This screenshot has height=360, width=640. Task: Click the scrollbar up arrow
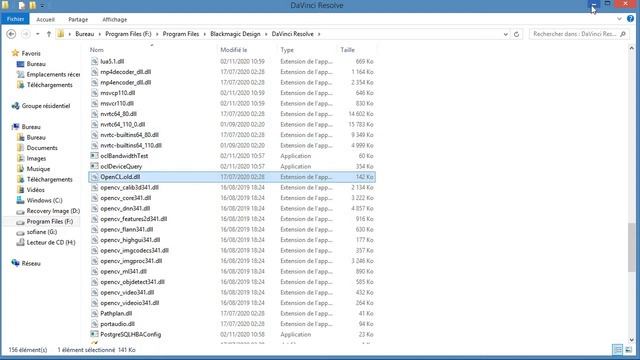pos(631,49)
